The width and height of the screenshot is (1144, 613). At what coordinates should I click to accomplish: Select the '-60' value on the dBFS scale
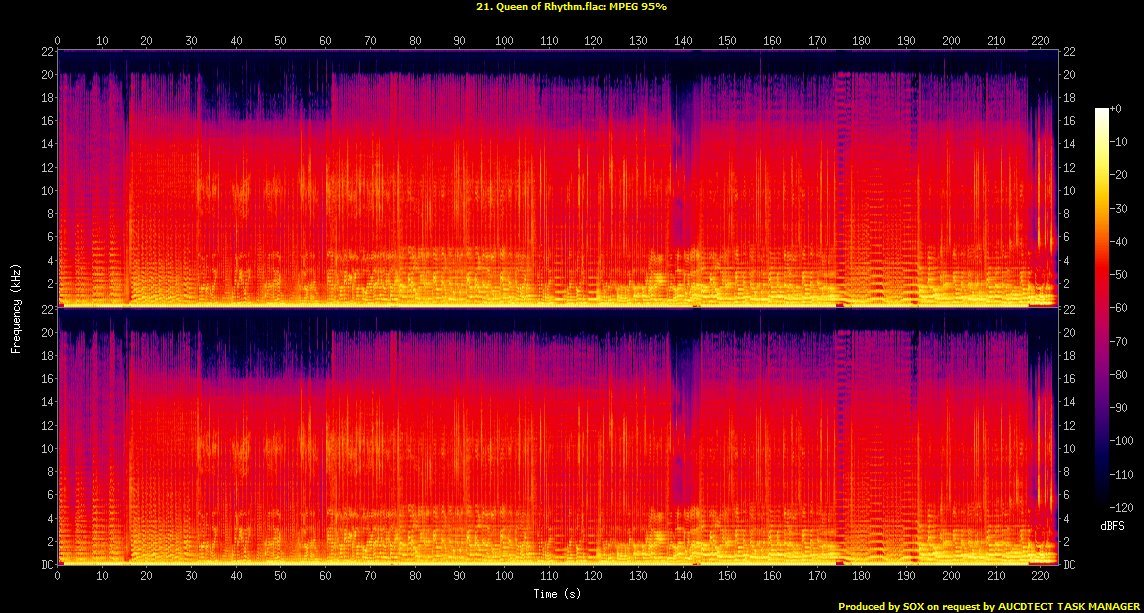1117,308
